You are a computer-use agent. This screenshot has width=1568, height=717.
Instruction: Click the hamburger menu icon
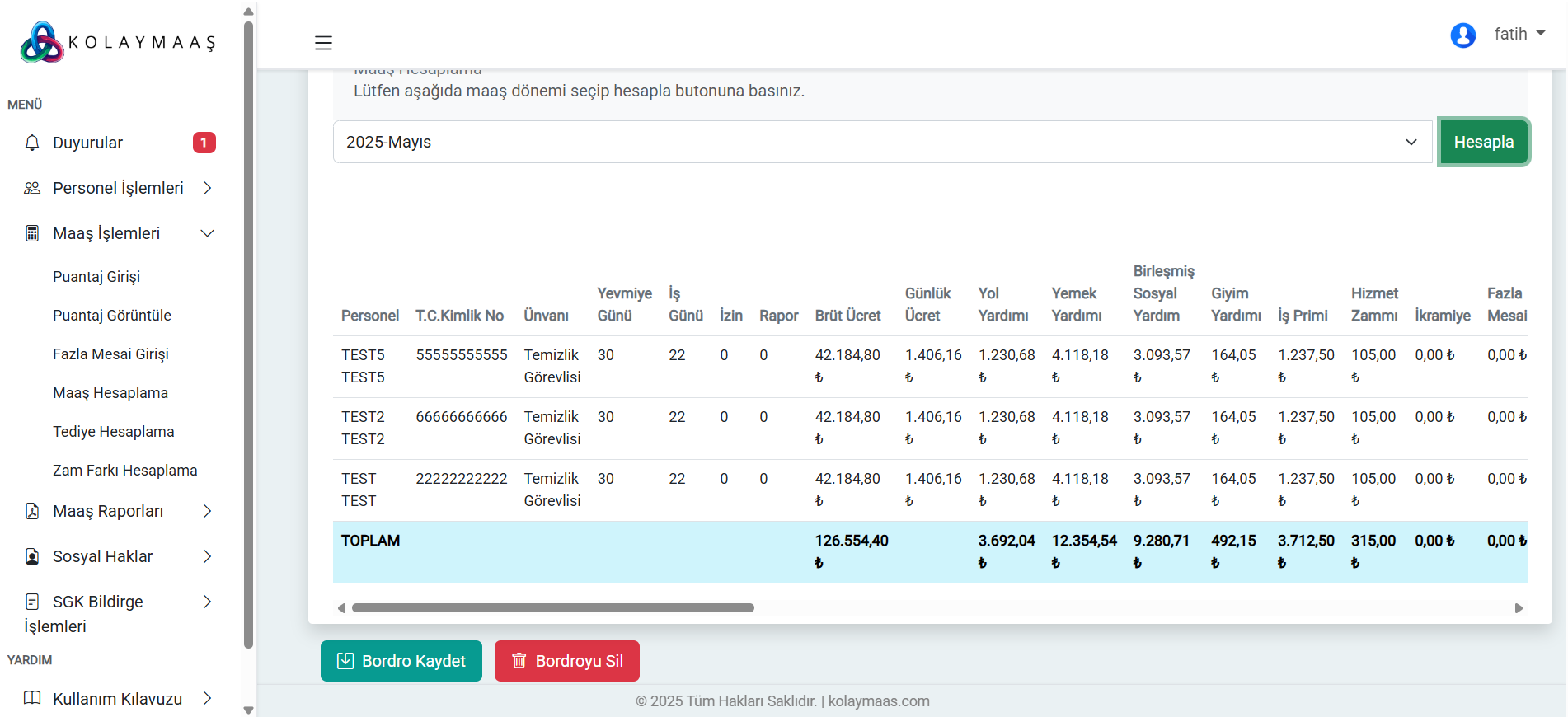[323, 43]
